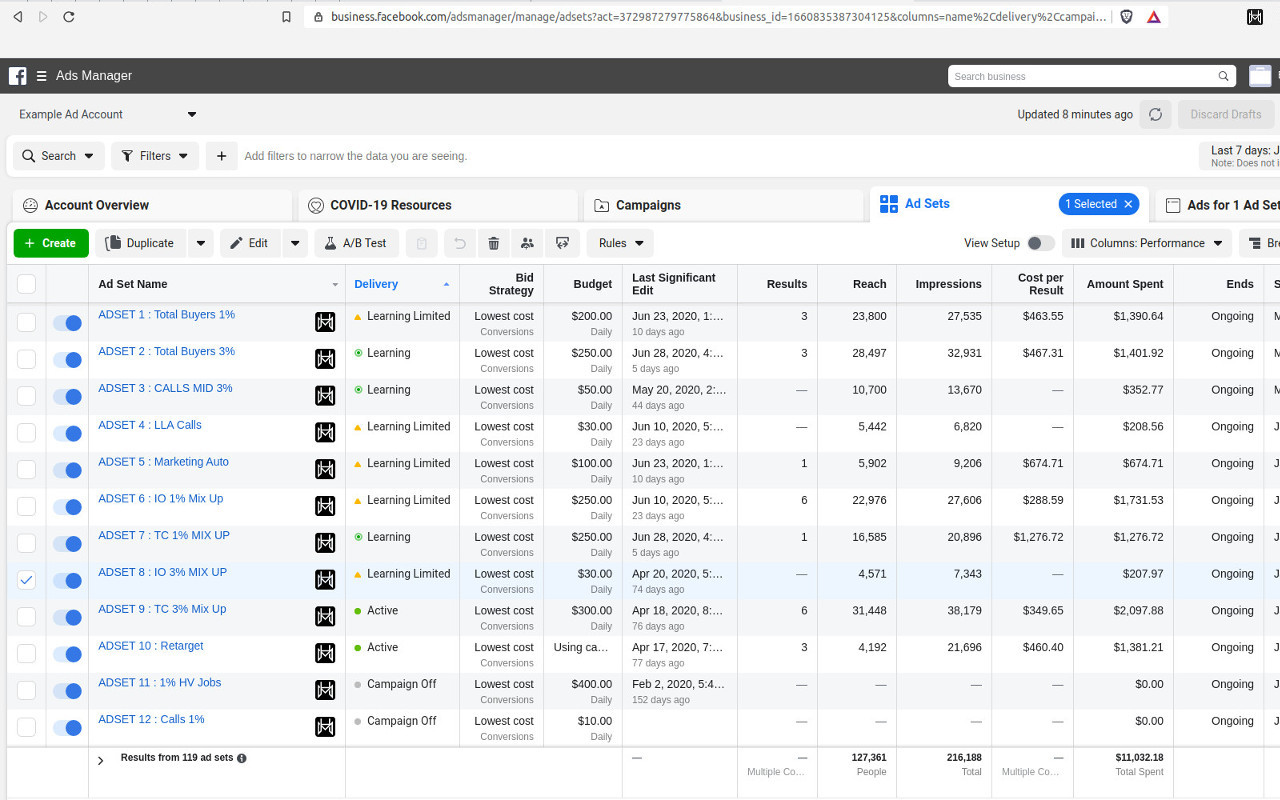This screenshot has width=1280, height=800.
Task: Click the trash delete icon in toolbar
Action: tap(493, 243)
